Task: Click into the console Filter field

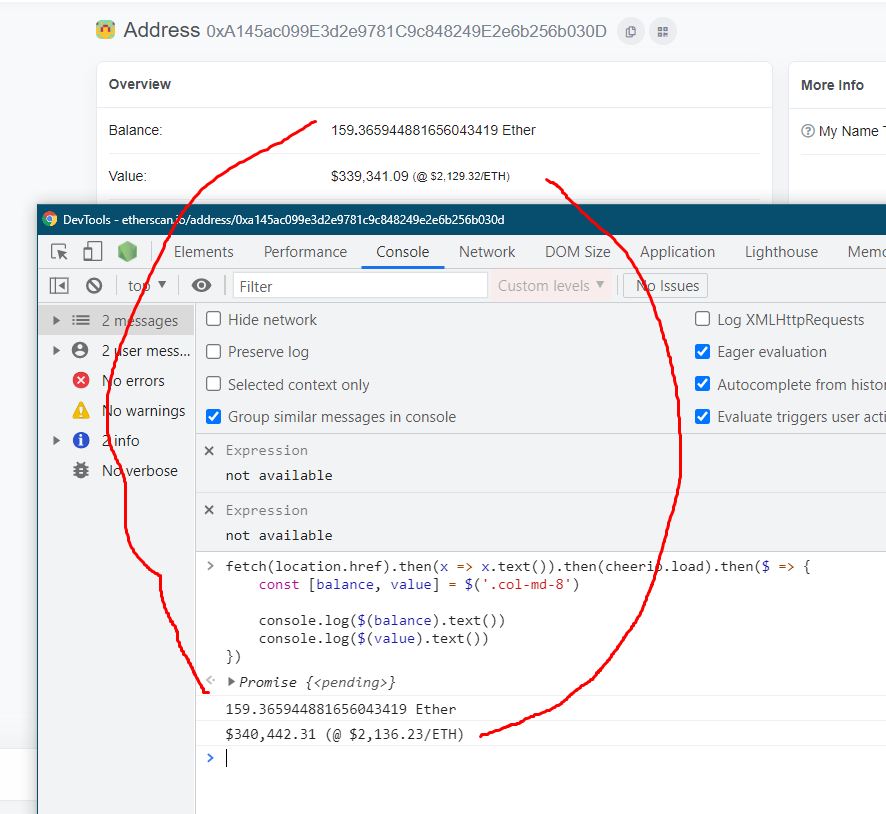Action: (360, 286)
